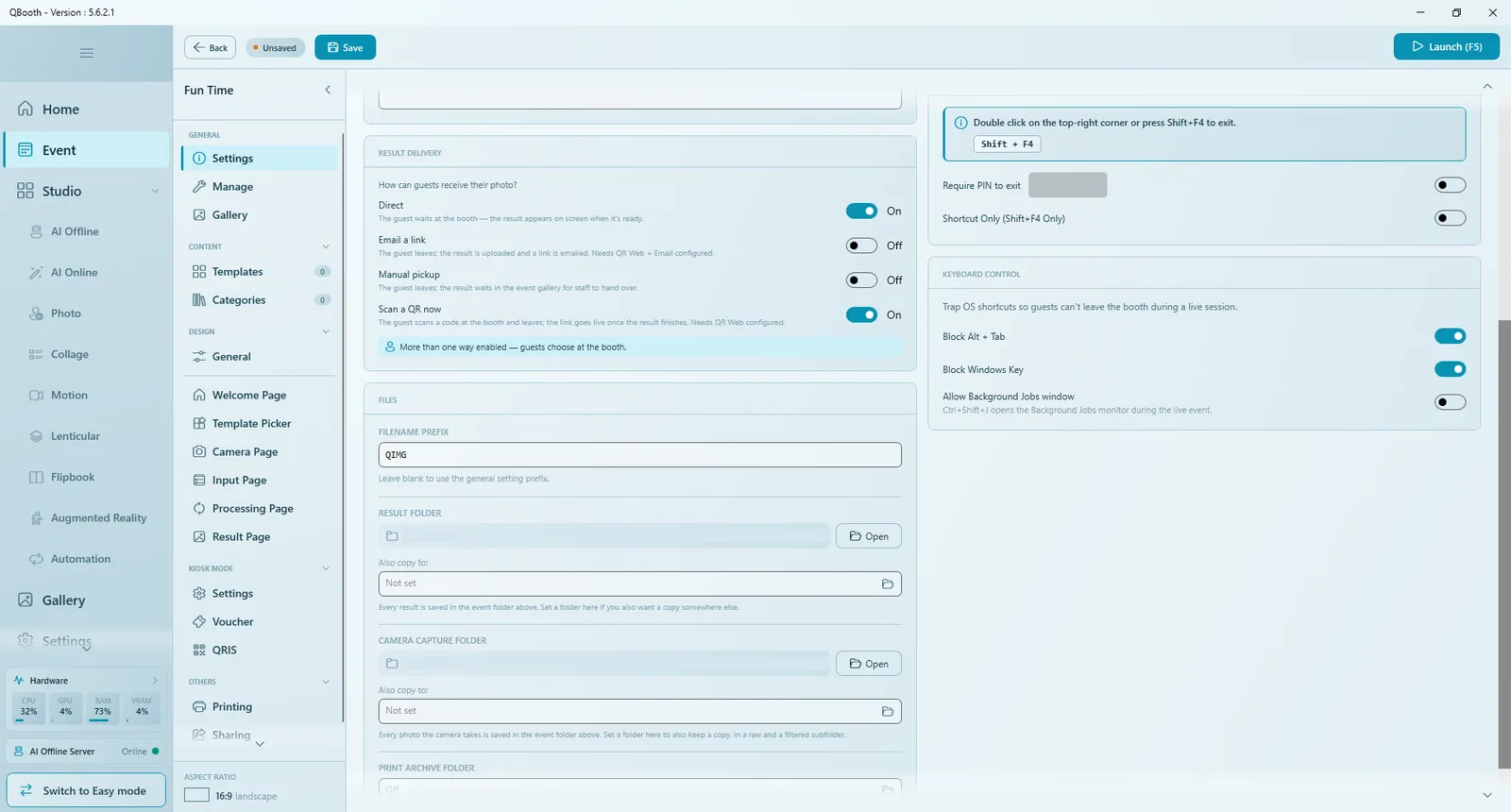1511x812 pixels.
Task: Collapse the OTHERS section
Action: coord(326,682)
